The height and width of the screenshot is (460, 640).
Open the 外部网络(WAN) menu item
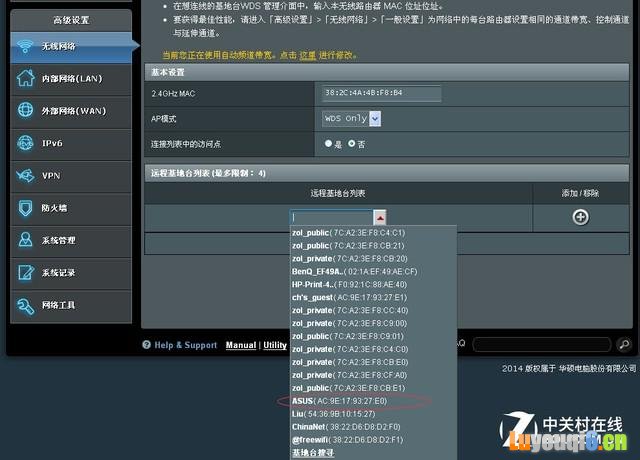tap(71, 111)
